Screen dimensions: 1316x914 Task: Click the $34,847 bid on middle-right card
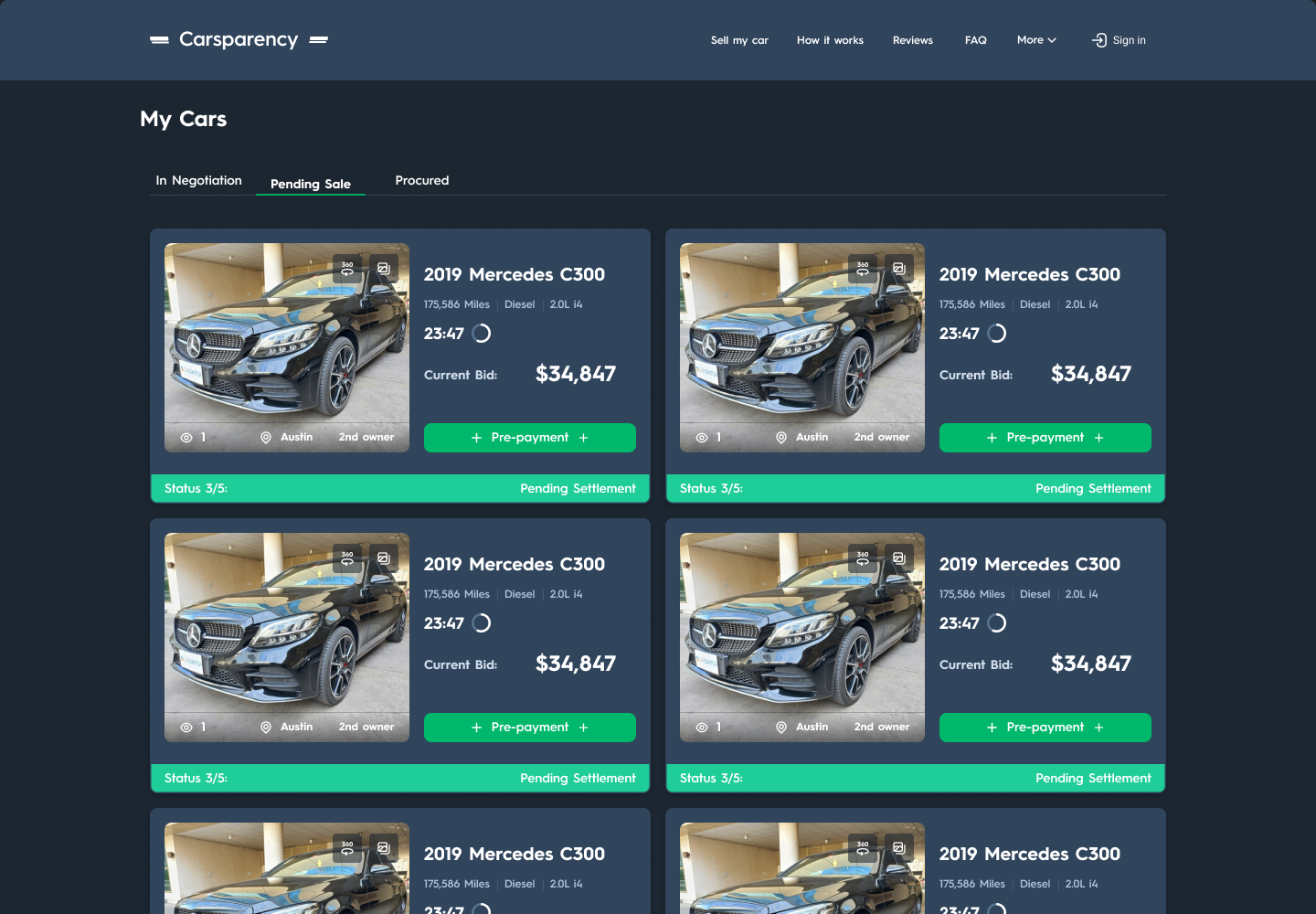click(x=1091, y=664)
